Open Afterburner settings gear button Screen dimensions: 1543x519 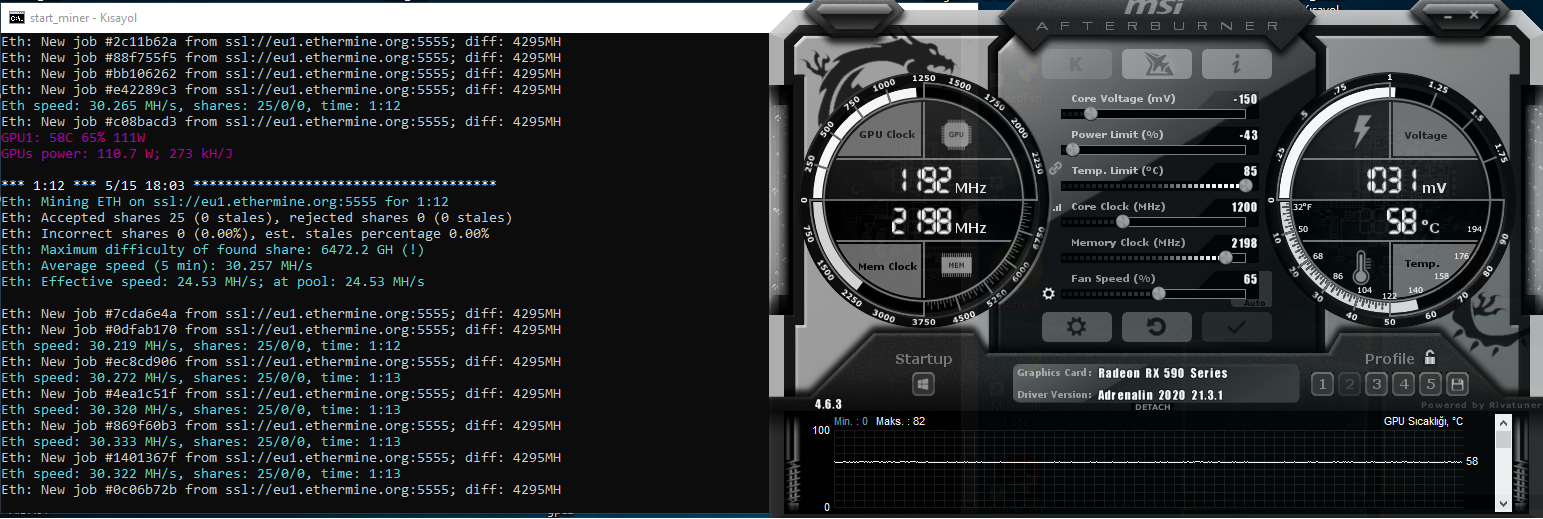tap(1077, 327)
